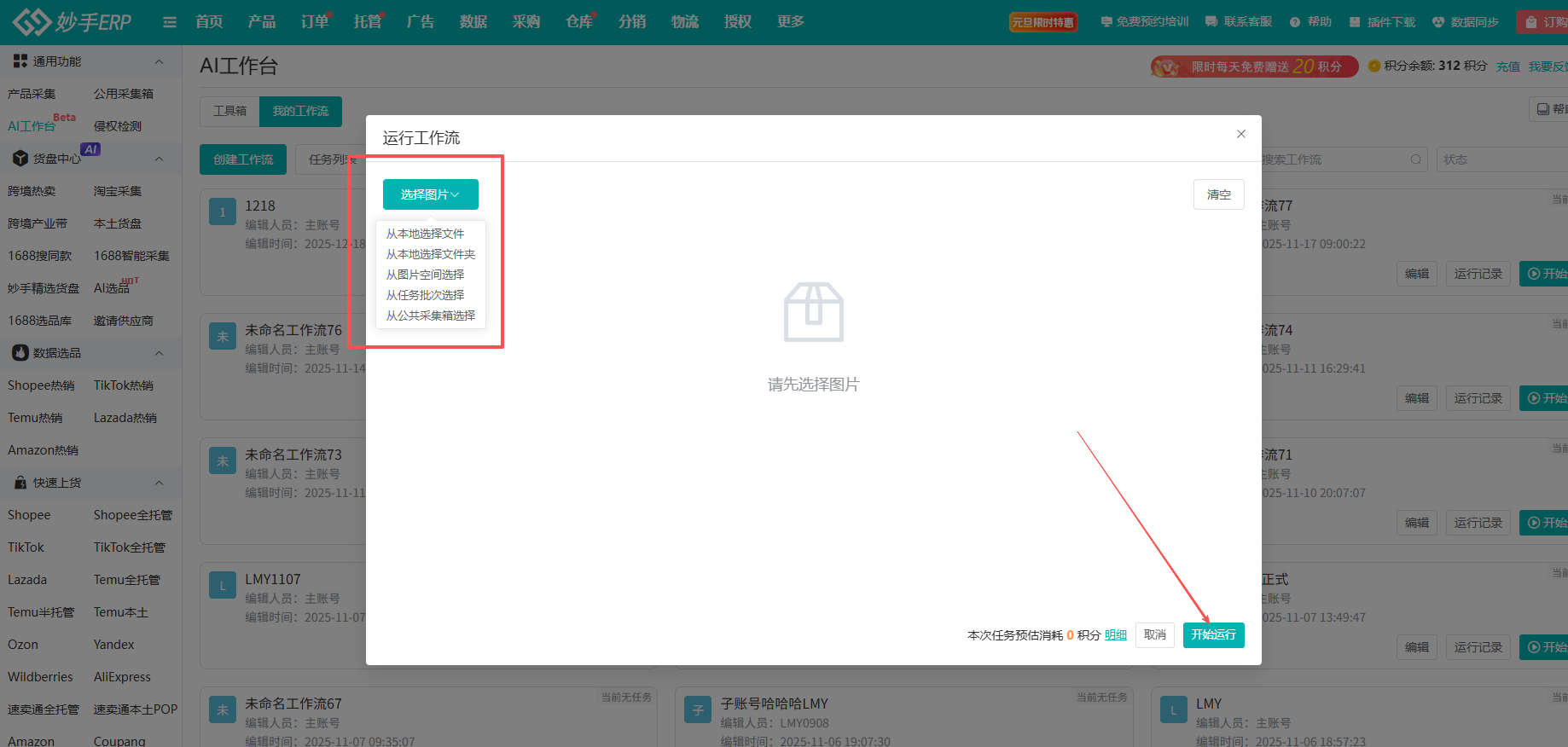Click the 1218 workflow avatar icon

pos(223,212)
